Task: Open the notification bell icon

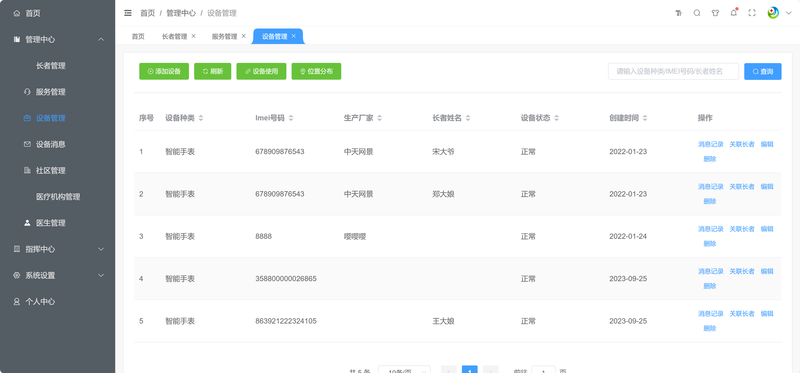Action: point(734,13)
